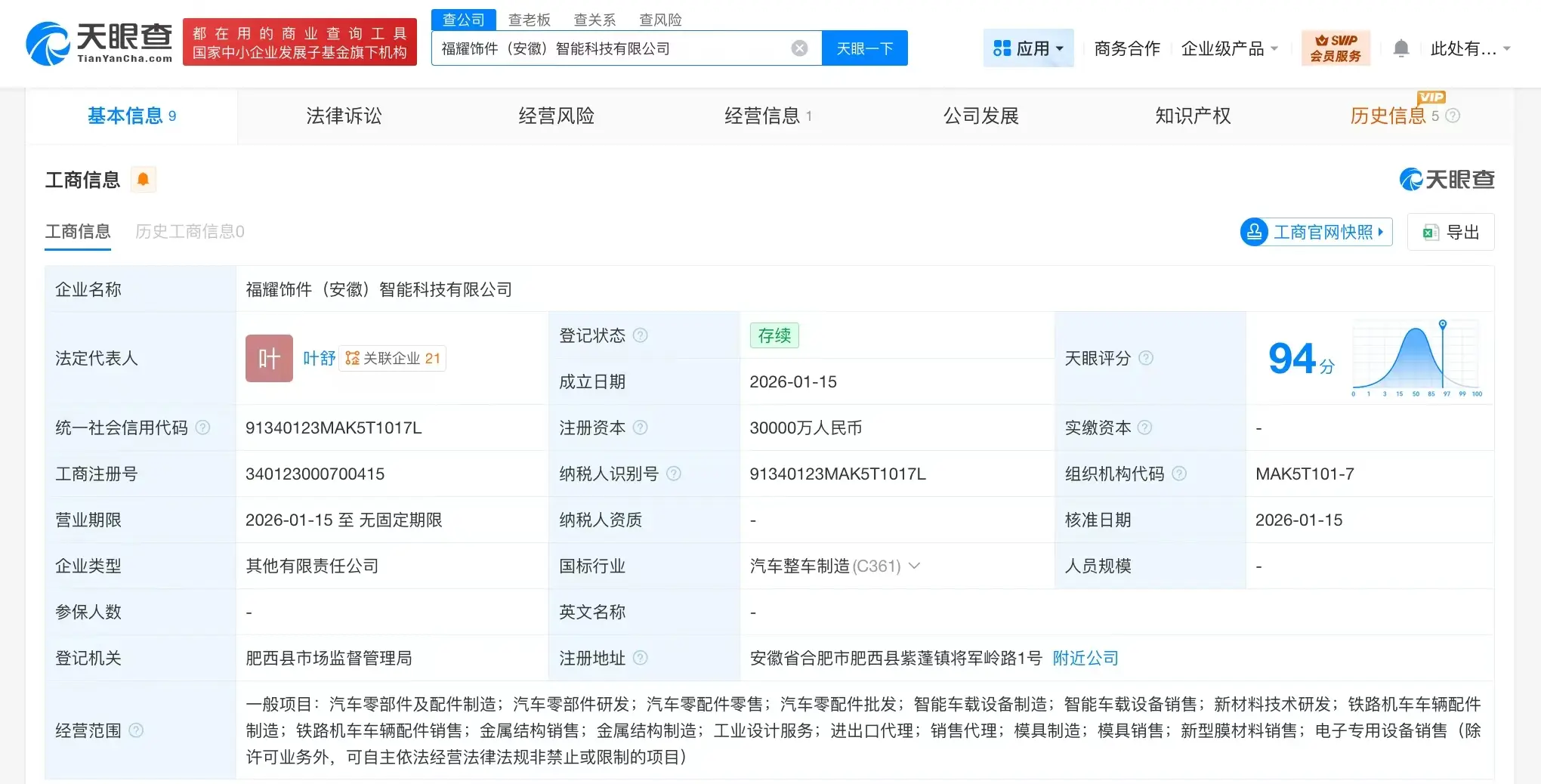Click the 天眼一下 search button
The image size is (1541, 784).
pos(864,48)
